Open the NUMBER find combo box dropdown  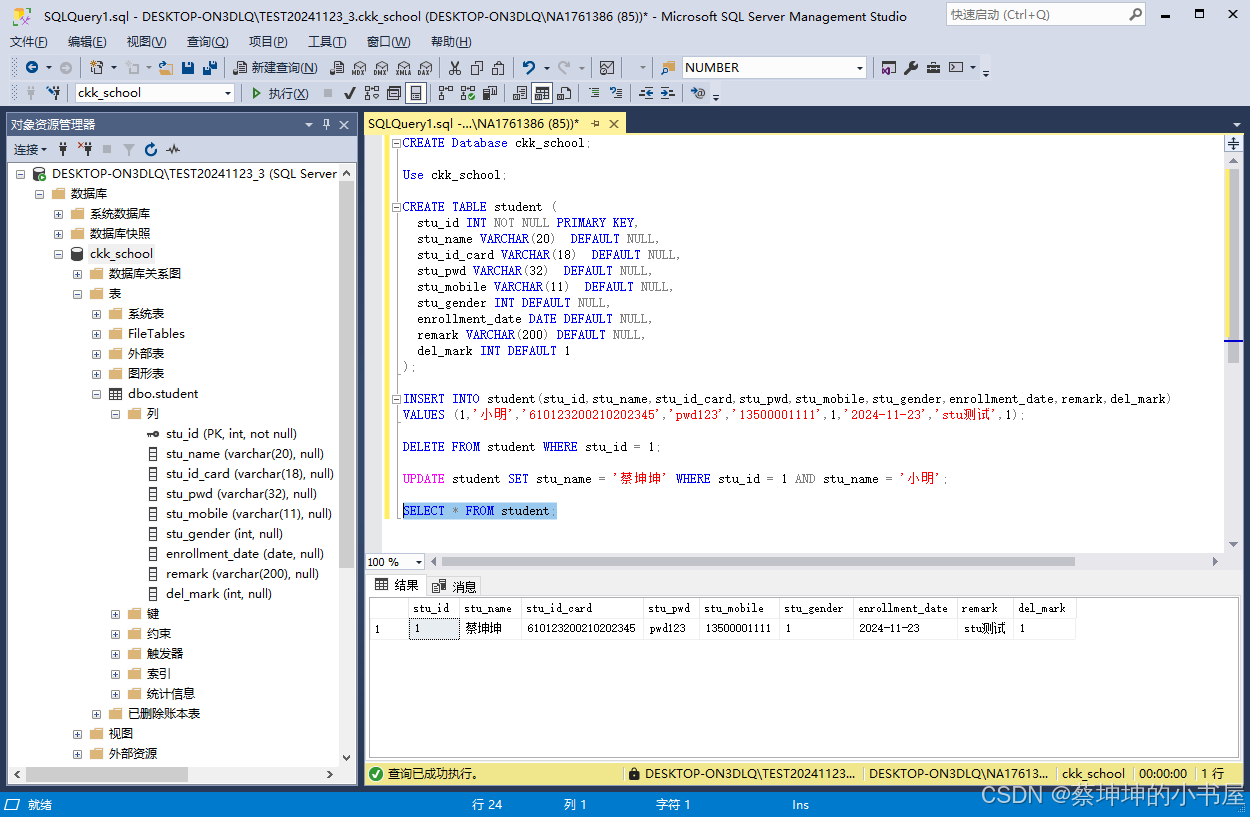pos(860,68)
